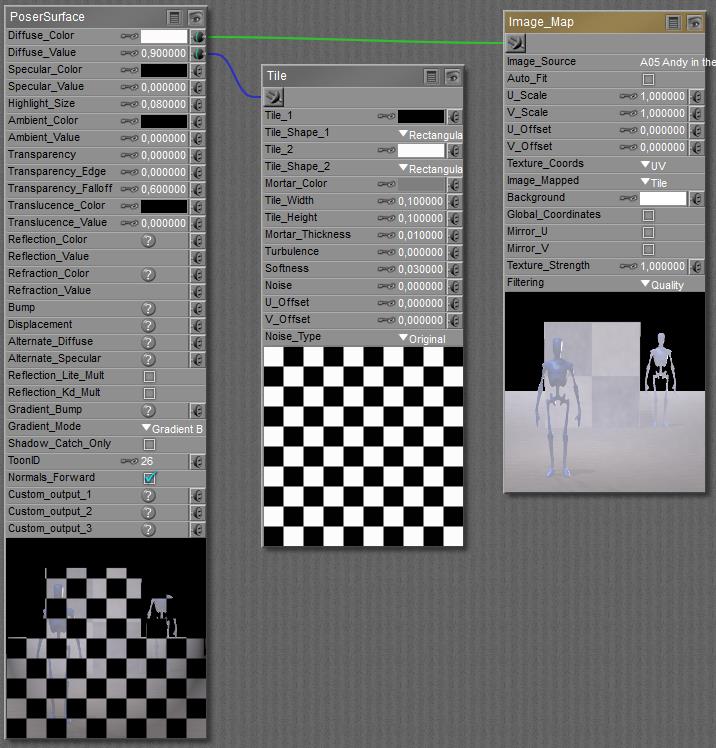The image size is (716, 748).
Task: Click the key animation icon for Diffuse_Value
Action: pyautogui.click(x=129, y=53)
